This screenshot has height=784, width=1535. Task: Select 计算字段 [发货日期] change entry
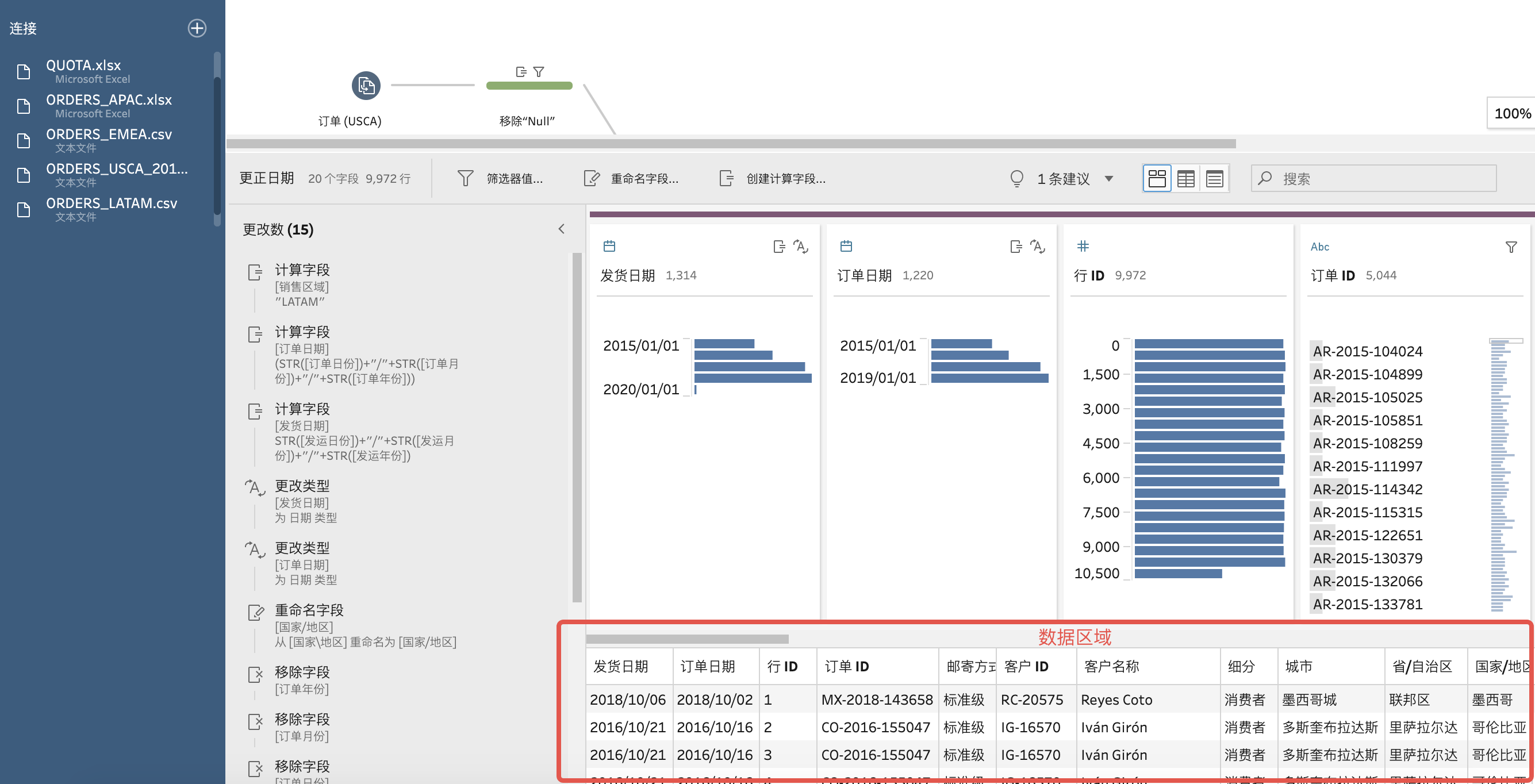point(358,432)
